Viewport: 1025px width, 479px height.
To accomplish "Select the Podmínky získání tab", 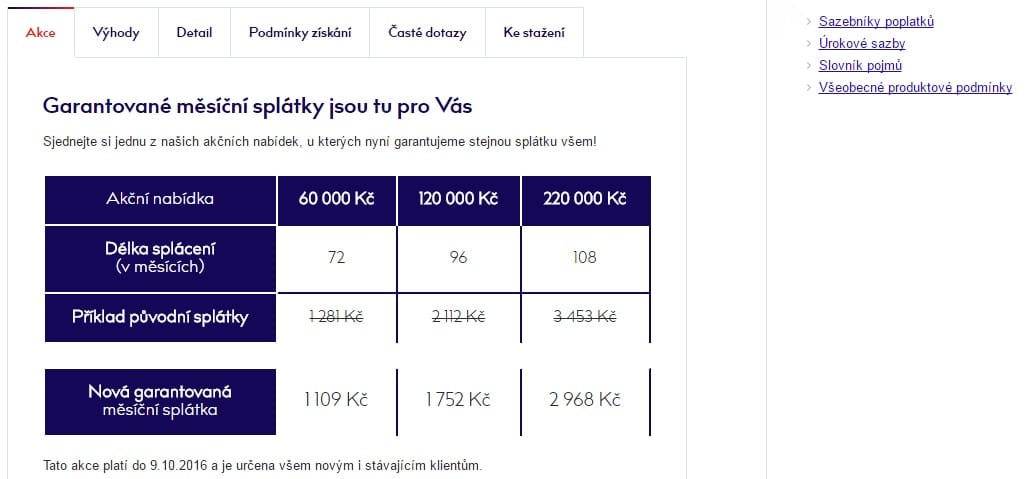I will [x=300, y=33].
